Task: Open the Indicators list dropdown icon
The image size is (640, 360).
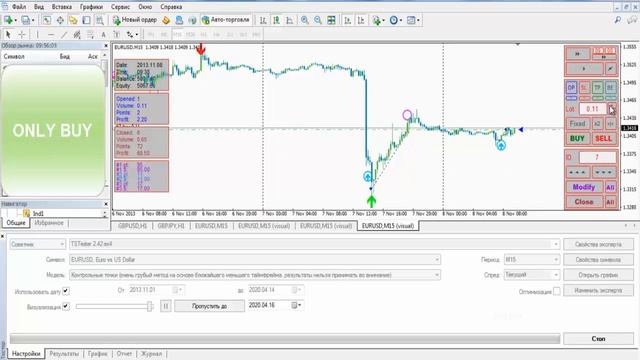Action: (x=378, y=20)
